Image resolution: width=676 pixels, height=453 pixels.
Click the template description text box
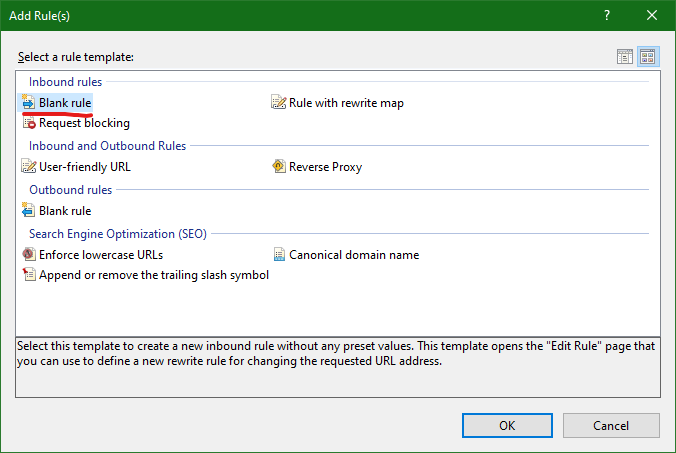[338, 367]
